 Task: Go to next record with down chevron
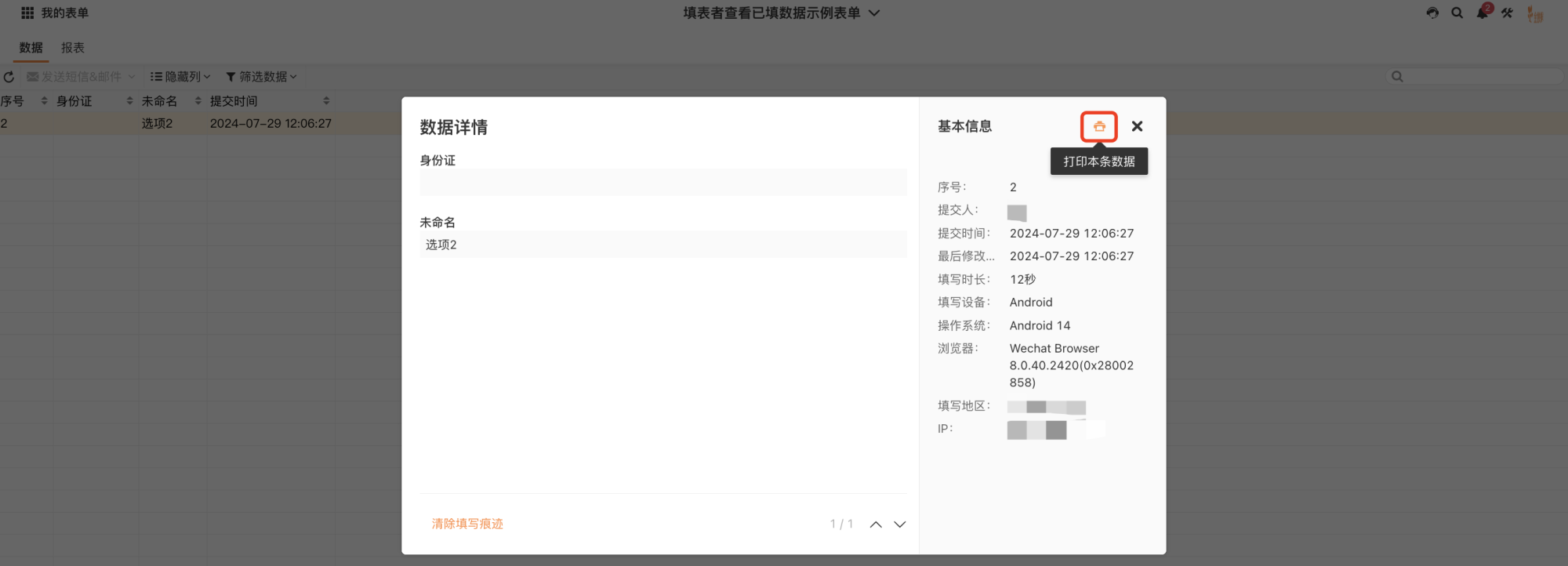click(900, 524)
